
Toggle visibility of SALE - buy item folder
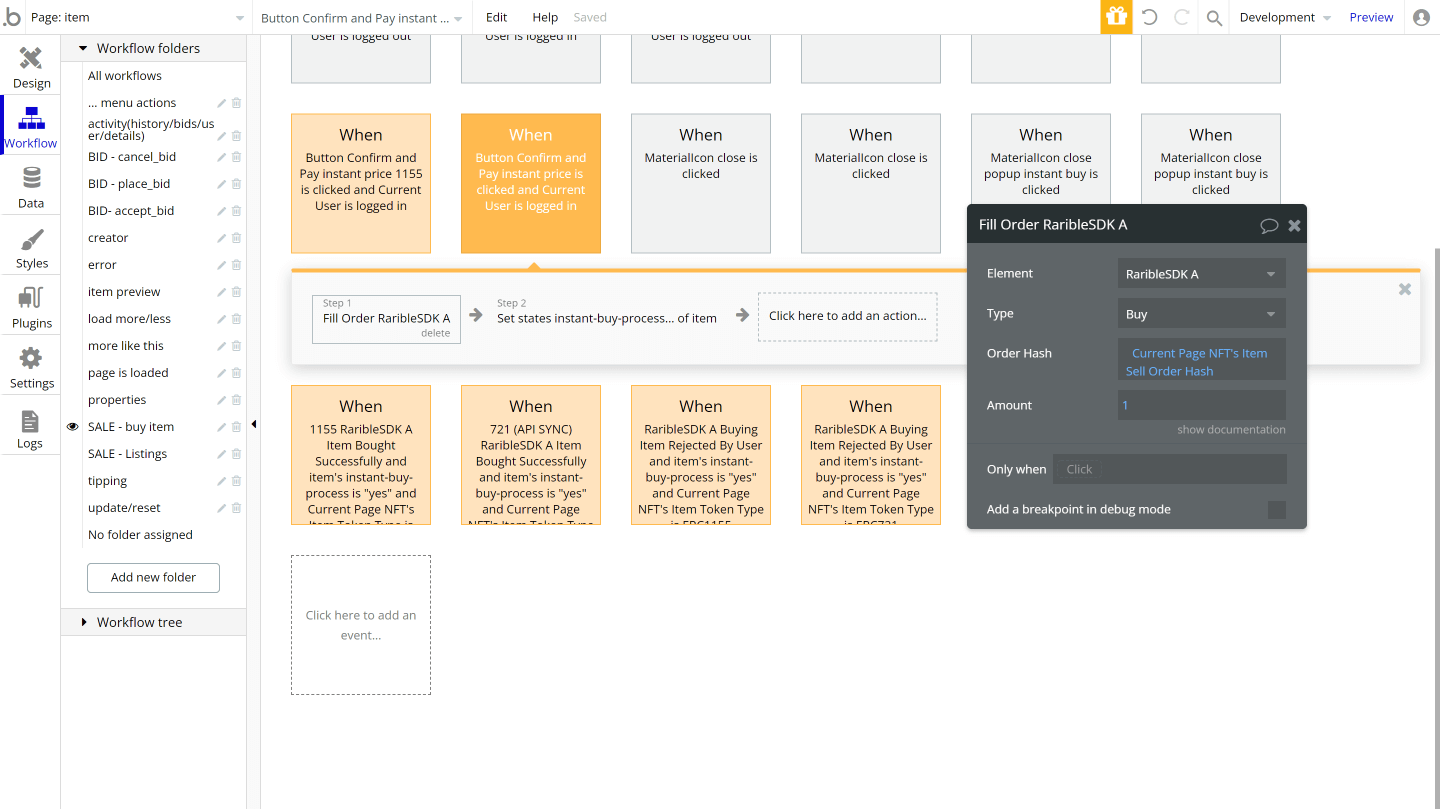[x=71, y=426]
